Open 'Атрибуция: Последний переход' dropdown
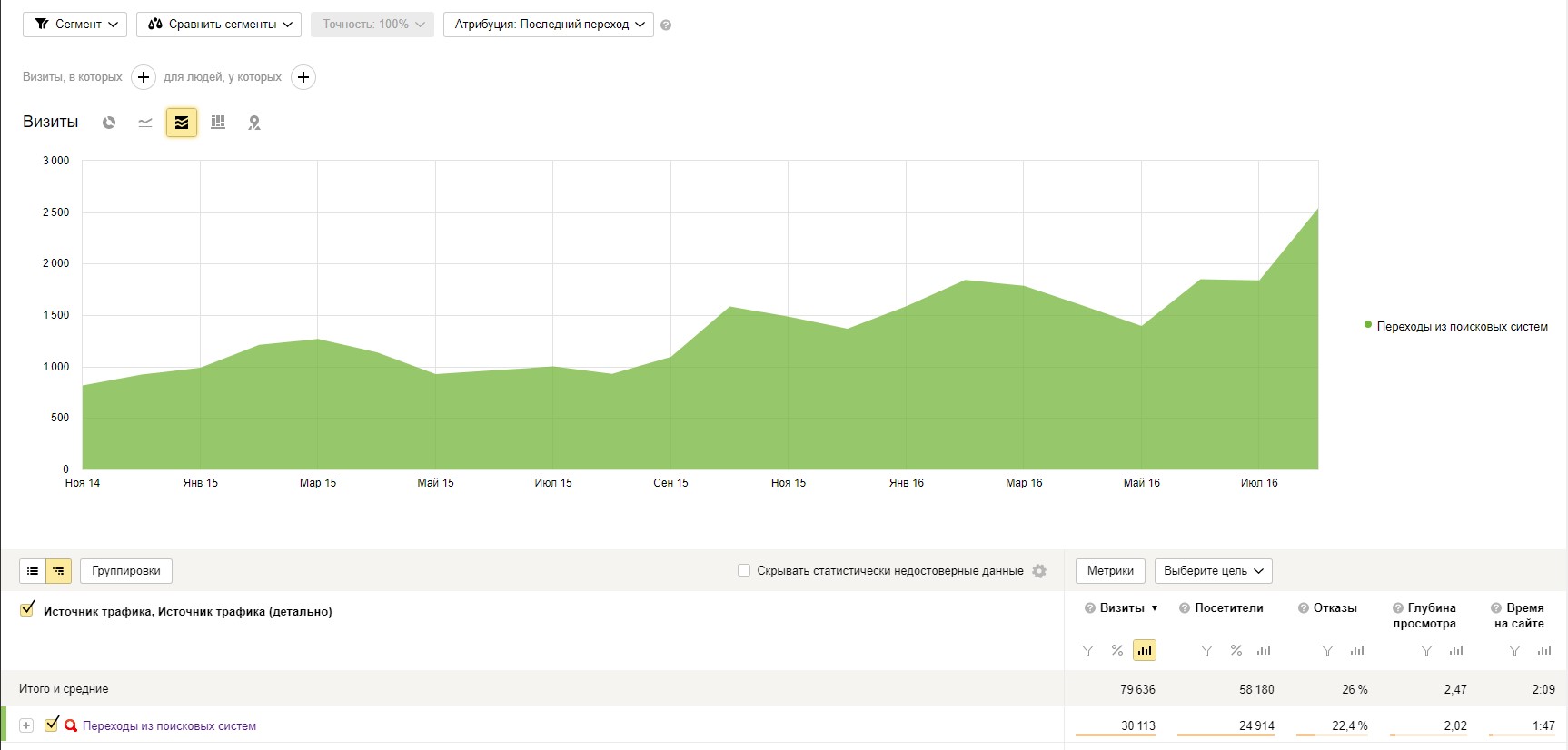 [x=549, y=25]
